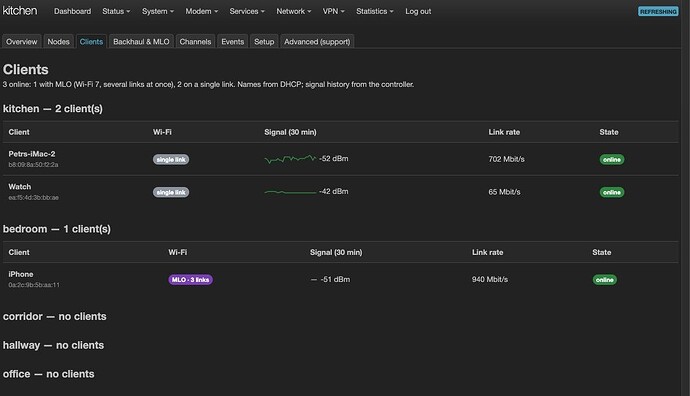Expand the Status dropdown menu
The width and height of the screenshot is (690, 396).
coord(116,11)
